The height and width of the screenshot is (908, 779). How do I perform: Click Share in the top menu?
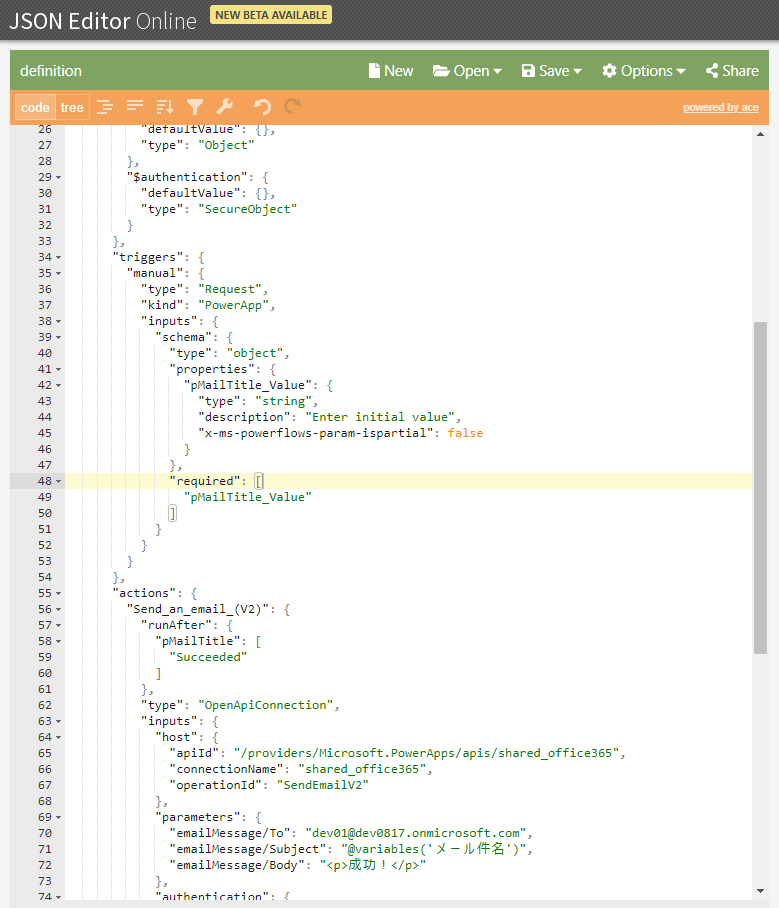(x=732, y=71)
